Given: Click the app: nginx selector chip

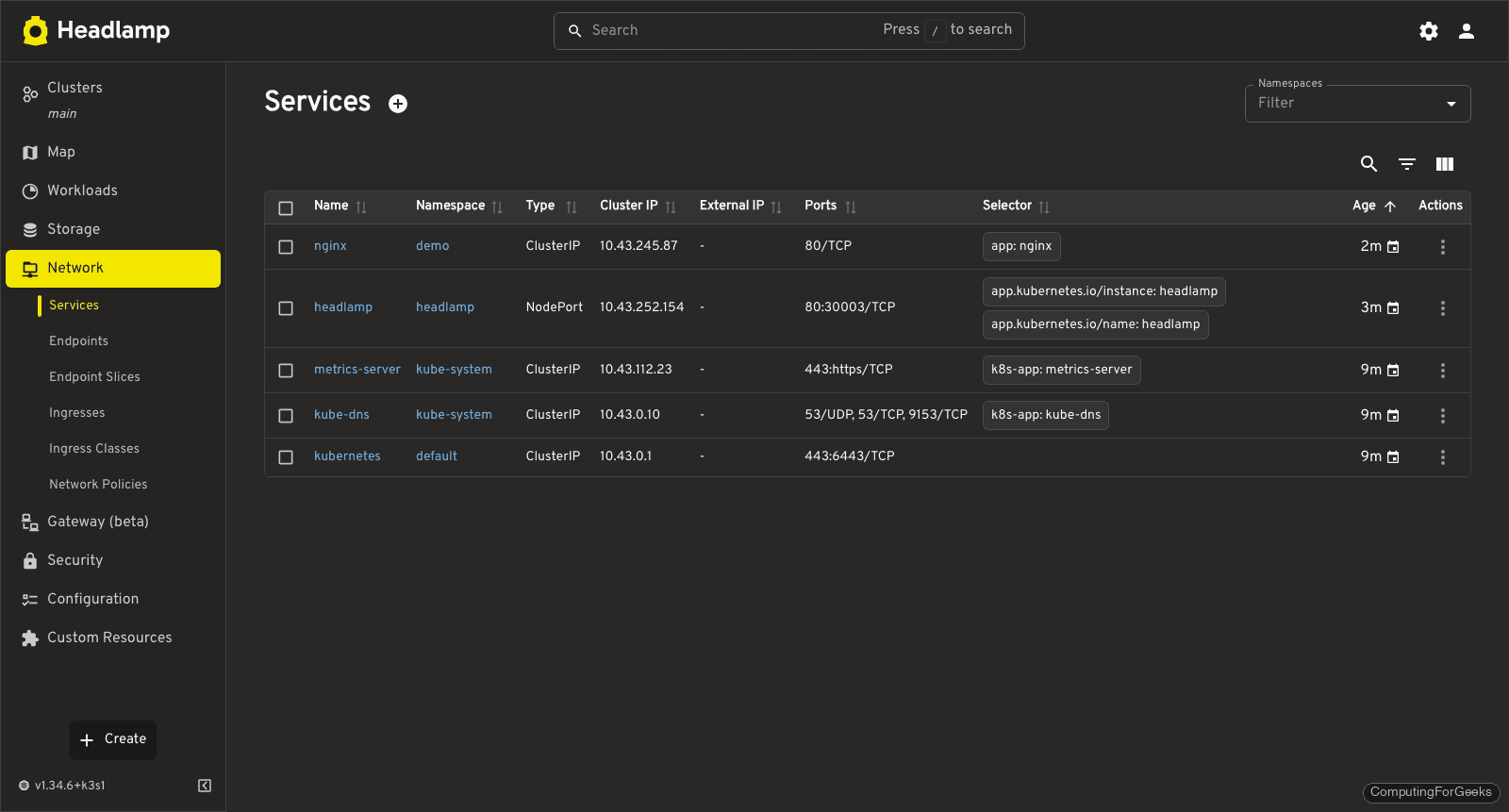Looking at the screenshot, I should coord(1021,247).
